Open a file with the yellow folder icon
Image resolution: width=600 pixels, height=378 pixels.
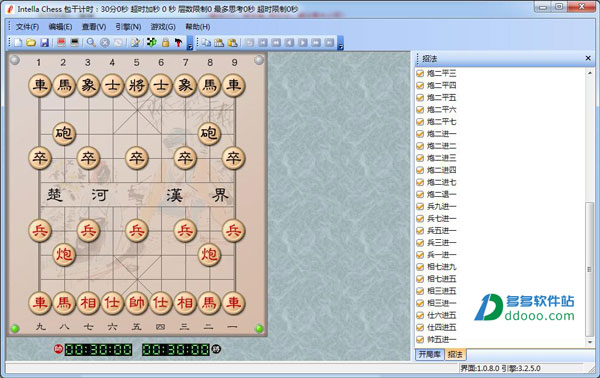coord(31,42)
